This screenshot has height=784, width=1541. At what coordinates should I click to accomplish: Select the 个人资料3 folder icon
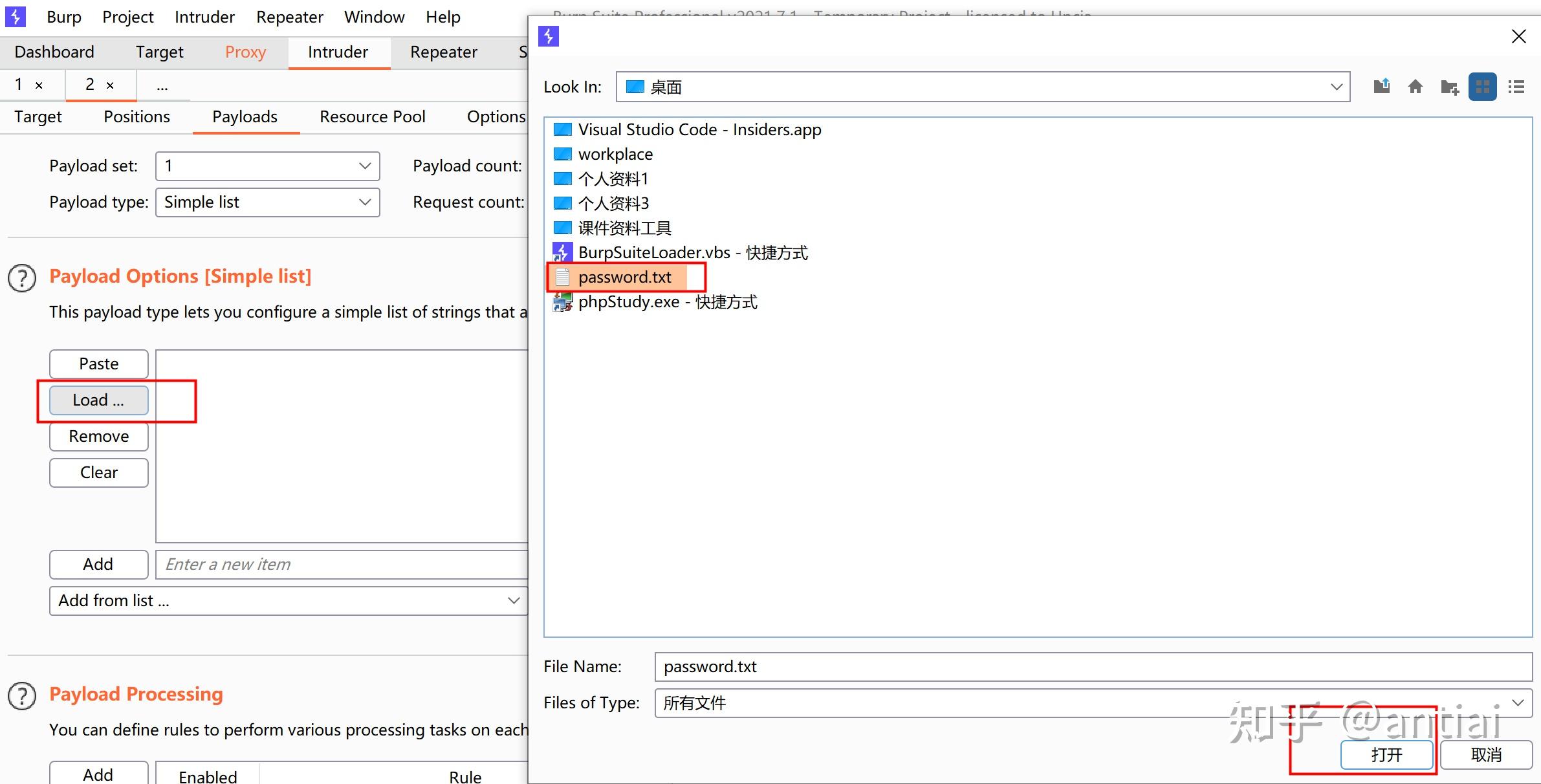click(x=563, y=203)
